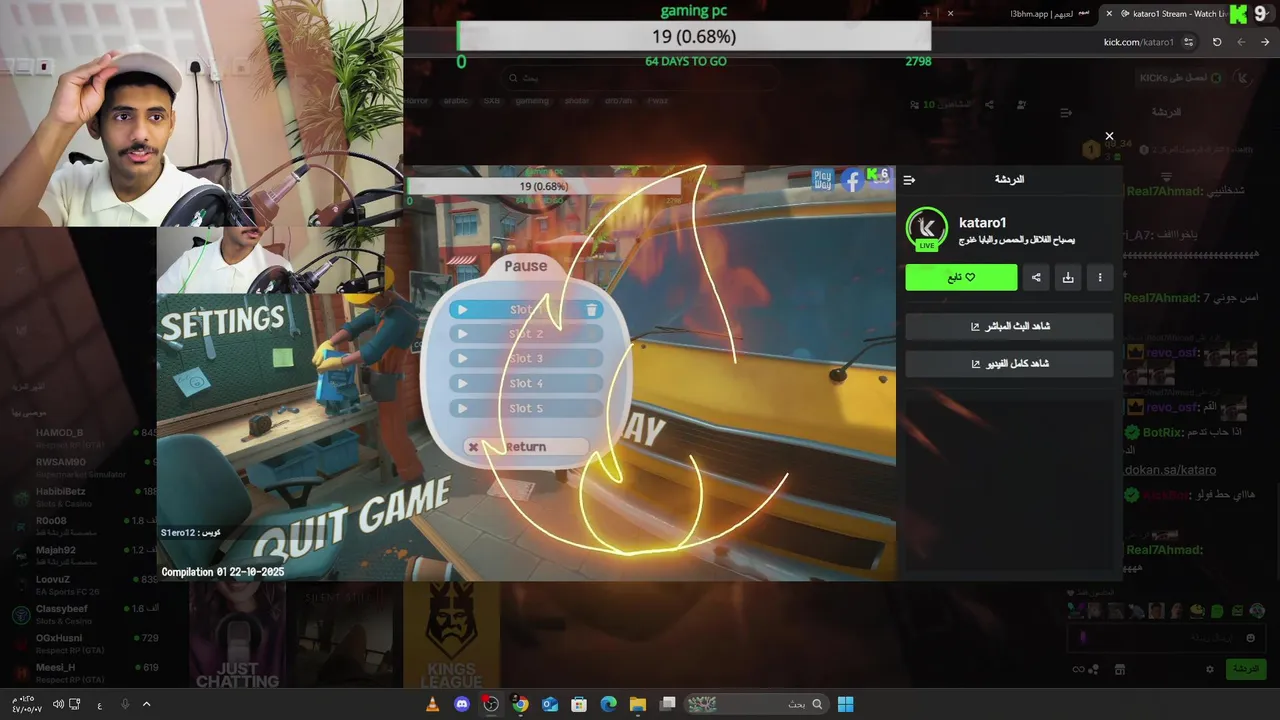Go to the previous page with the right arrow
This screenshot has width=1280, height=720.
[1265, 42]
